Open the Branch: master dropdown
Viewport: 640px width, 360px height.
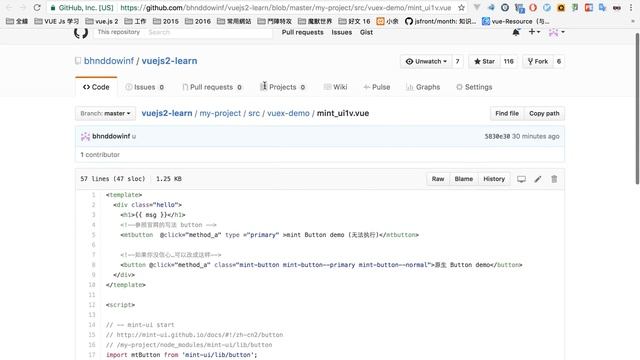click(x=105, y=113)
